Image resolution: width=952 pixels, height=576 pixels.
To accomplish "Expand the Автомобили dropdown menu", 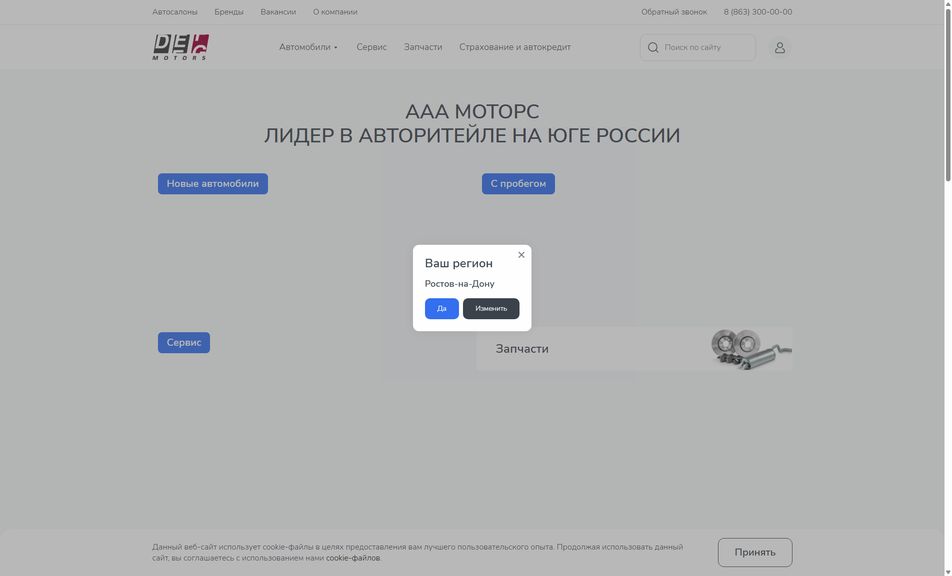I will (308, 47).
